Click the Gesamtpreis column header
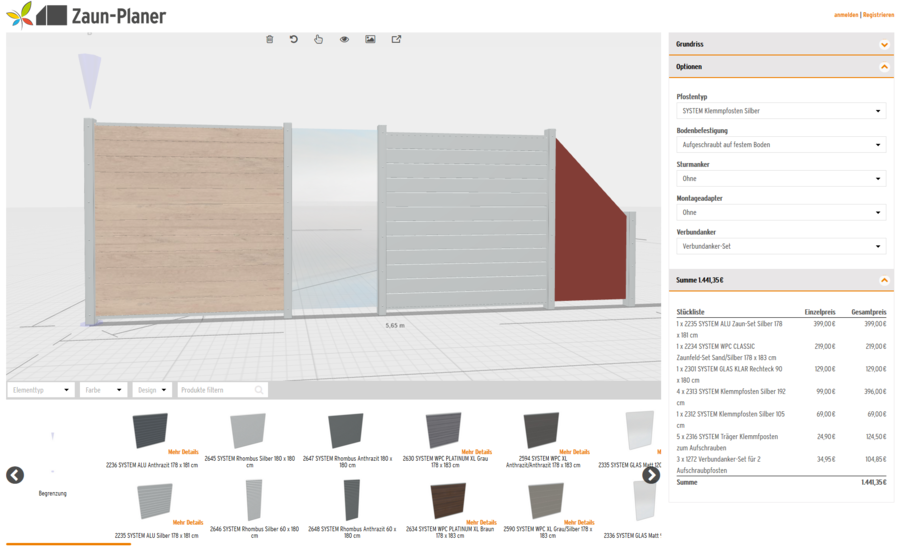Screen dimensions: 900x558 pos(868,312)
